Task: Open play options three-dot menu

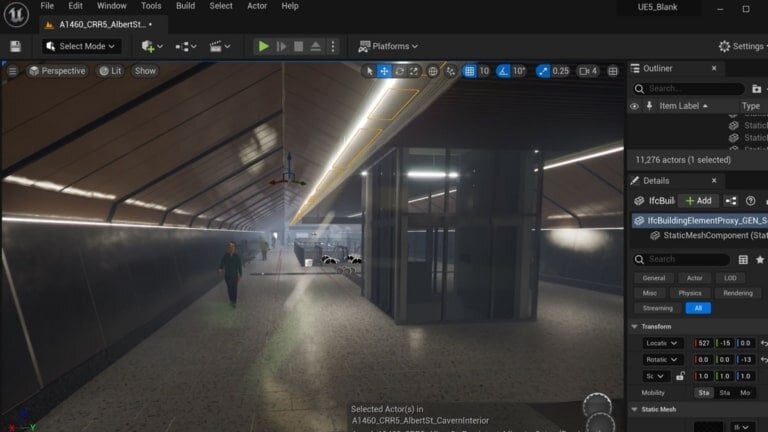Action: (333, 47)
